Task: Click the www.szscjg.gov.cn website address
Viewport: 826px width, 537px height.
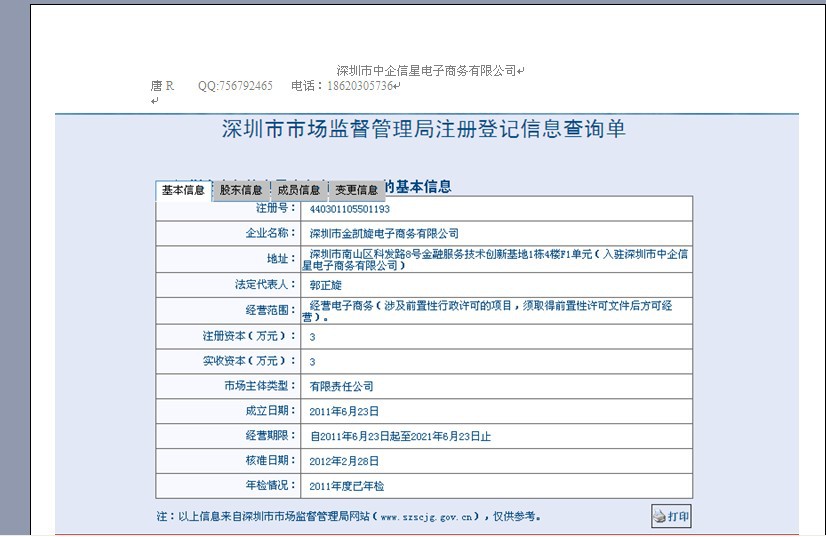Action: click(x=426, y=517)
